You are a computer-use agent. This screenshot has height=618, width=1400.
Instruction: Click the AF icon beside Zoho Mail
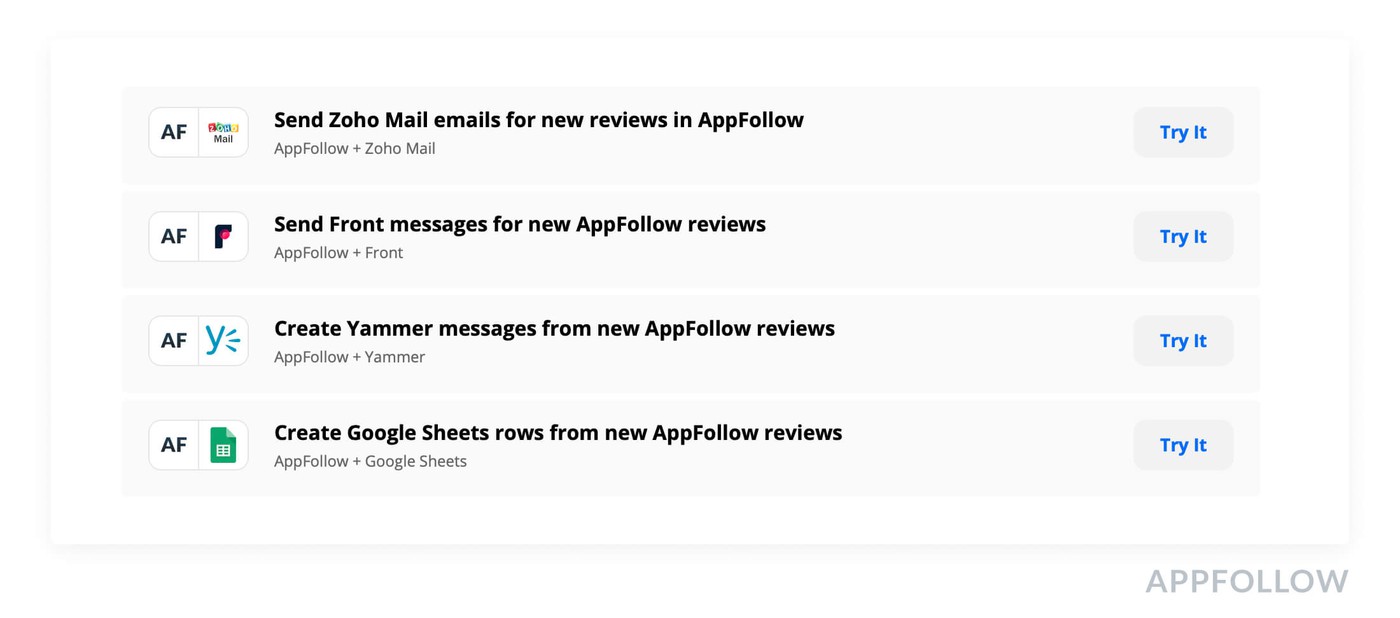tap(174, 132)
